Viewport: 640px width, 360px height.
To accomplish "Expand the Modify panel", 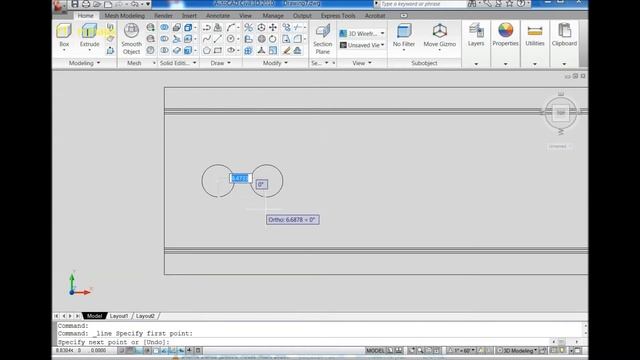I will pos(276,63).
